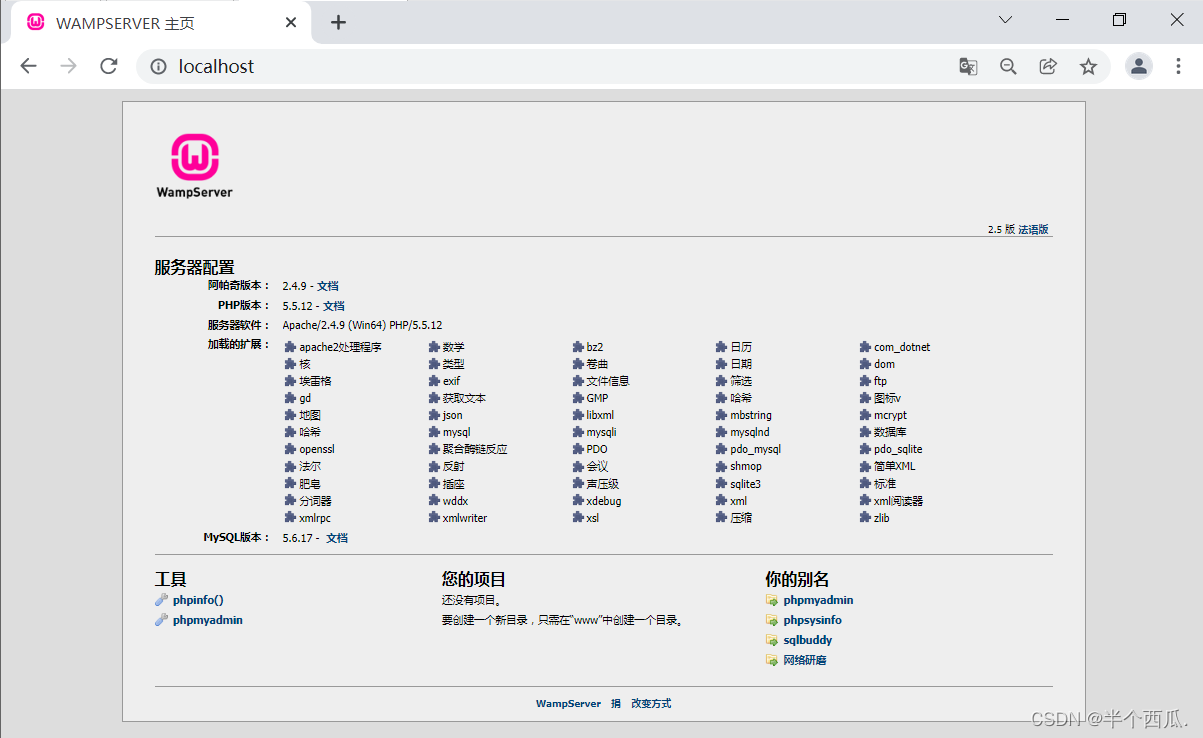Click folder icon beside phpmyadmin alias
This screenshot has width=1203, height=738.
(x=772, y=600)
